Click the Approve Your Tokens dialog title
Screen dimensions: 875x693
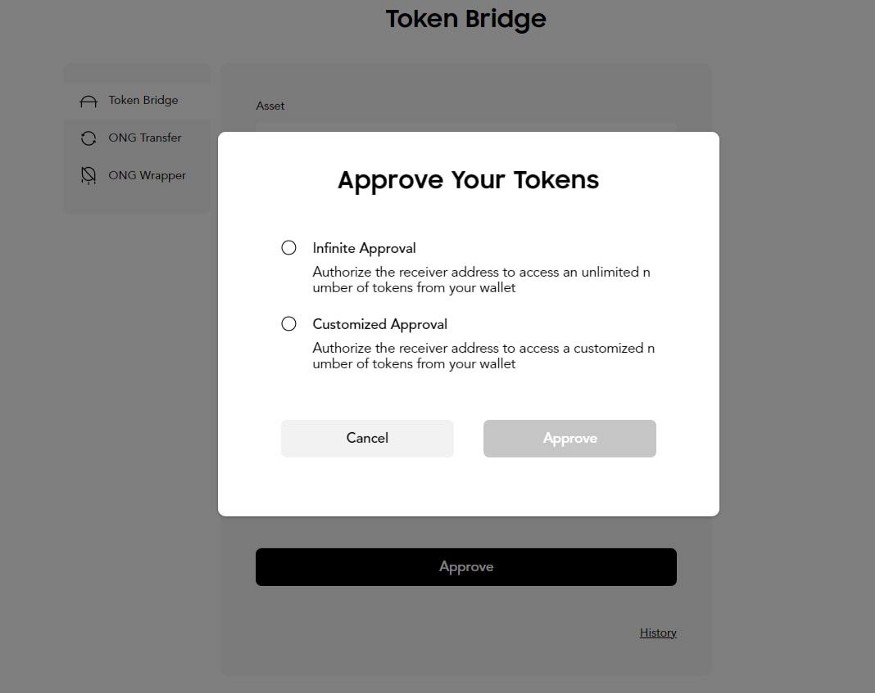click(x=468, y=180)
